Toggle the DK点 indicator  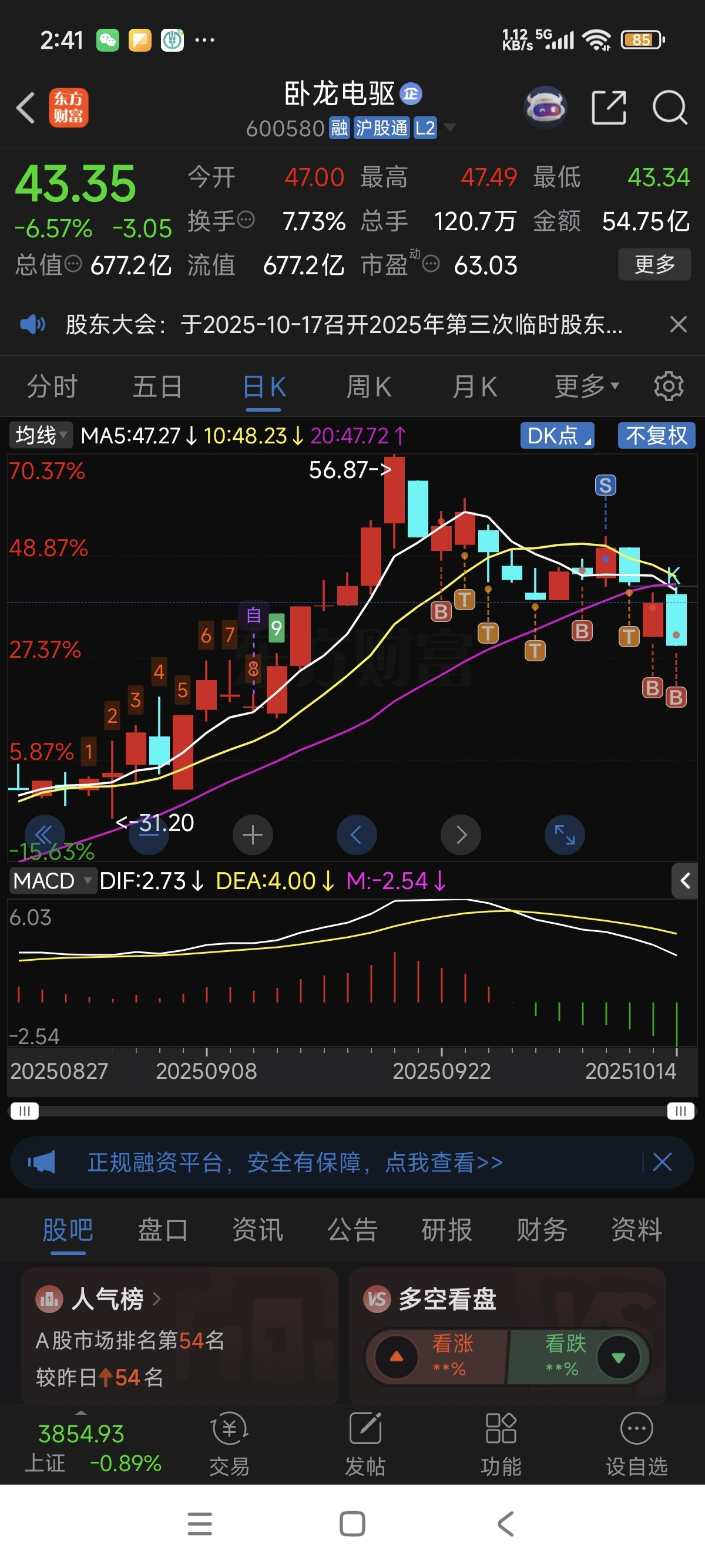(x=557, y=435)
